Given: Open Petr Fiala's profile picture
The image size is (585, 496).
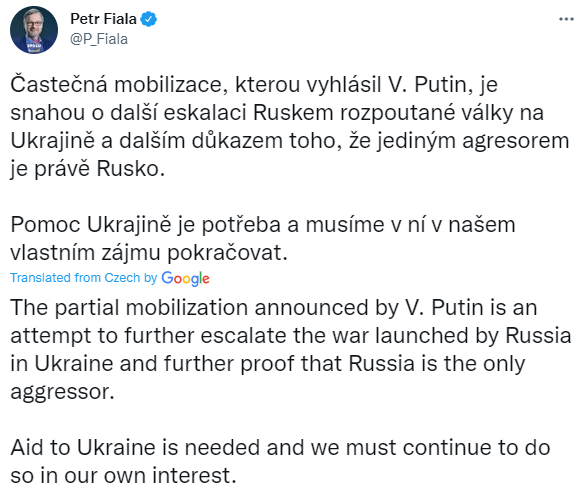Looking at the screenshot, I should (x=34, y=30).
